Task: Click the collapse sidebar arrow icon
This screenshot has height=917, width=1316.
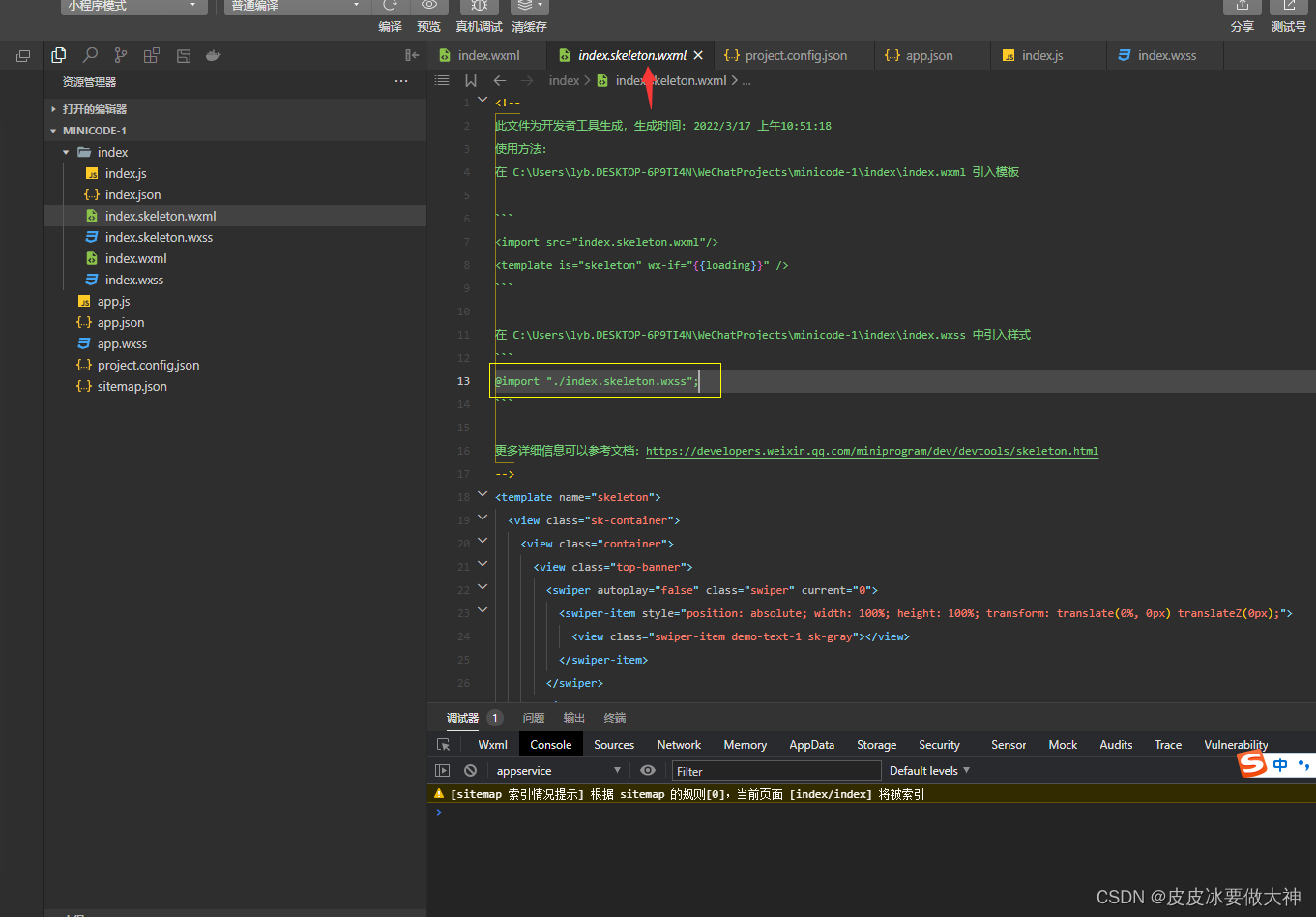Action: pyautogui.click(x=412, y=55)
